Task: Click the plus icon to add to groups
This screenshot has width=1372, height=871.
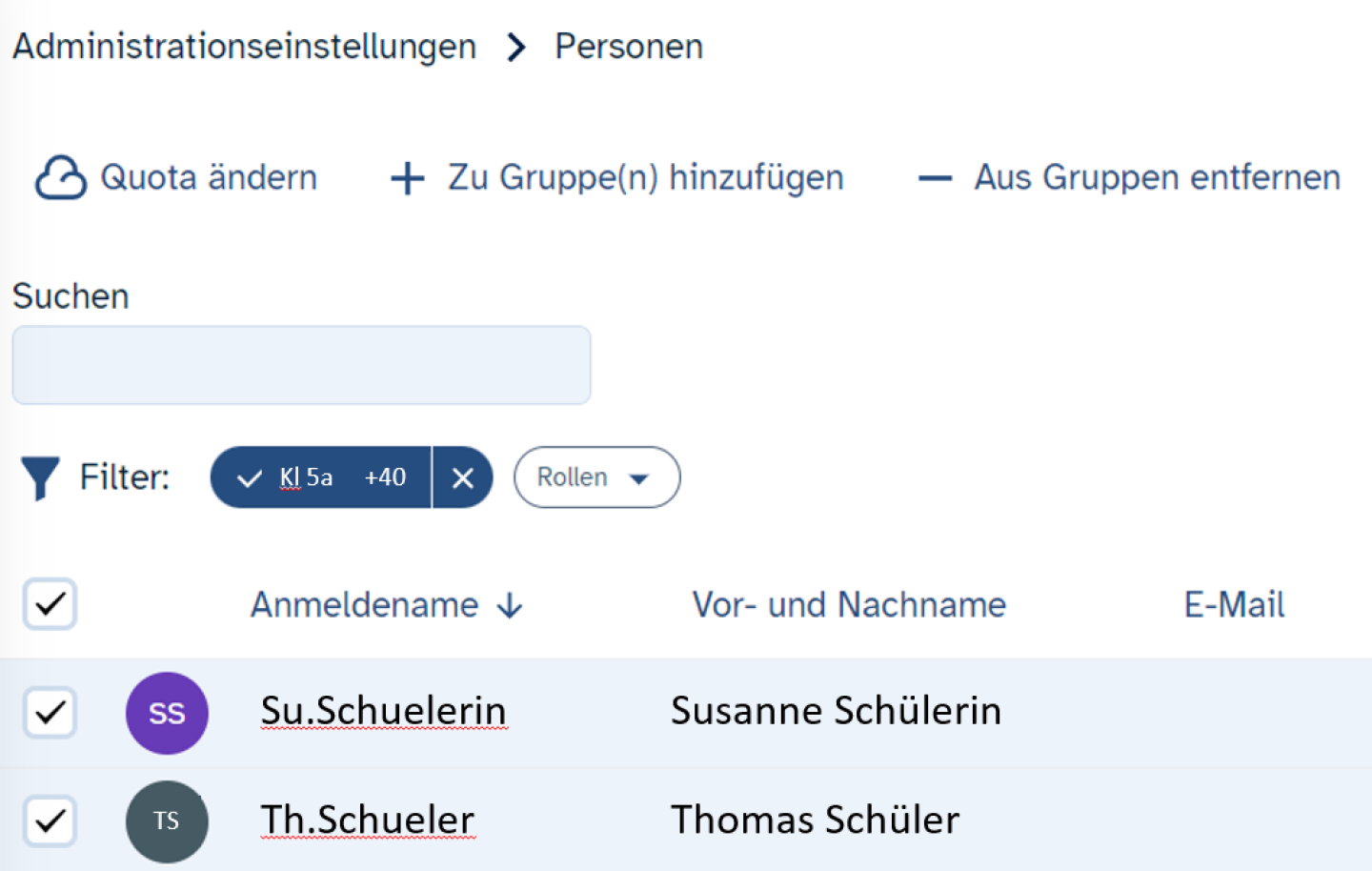Action: pyautogui.click(x=407, y=177)
